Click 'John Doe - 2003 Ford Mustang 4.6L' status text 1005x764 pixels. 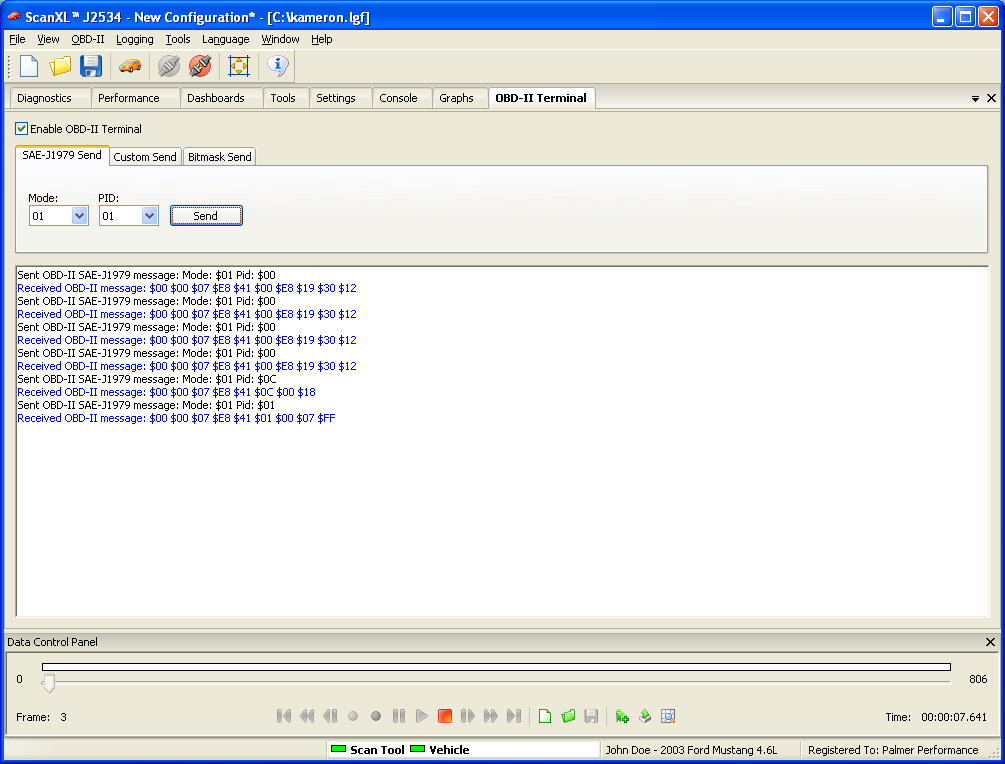point(691,750)
